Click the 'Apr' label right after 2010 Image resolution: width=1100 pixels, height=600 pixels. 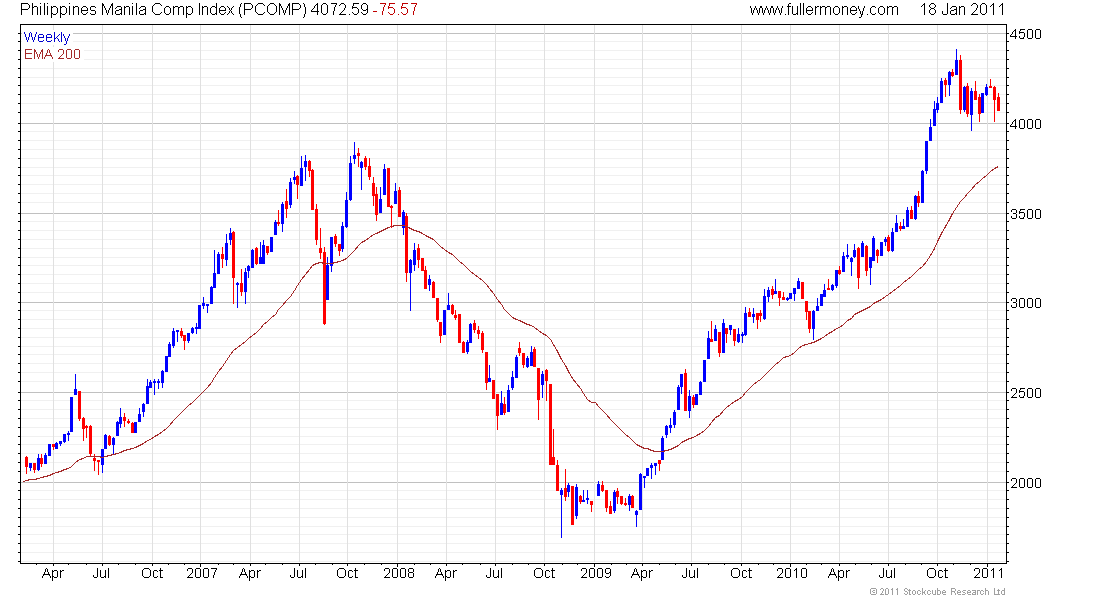tap(839, 574)
